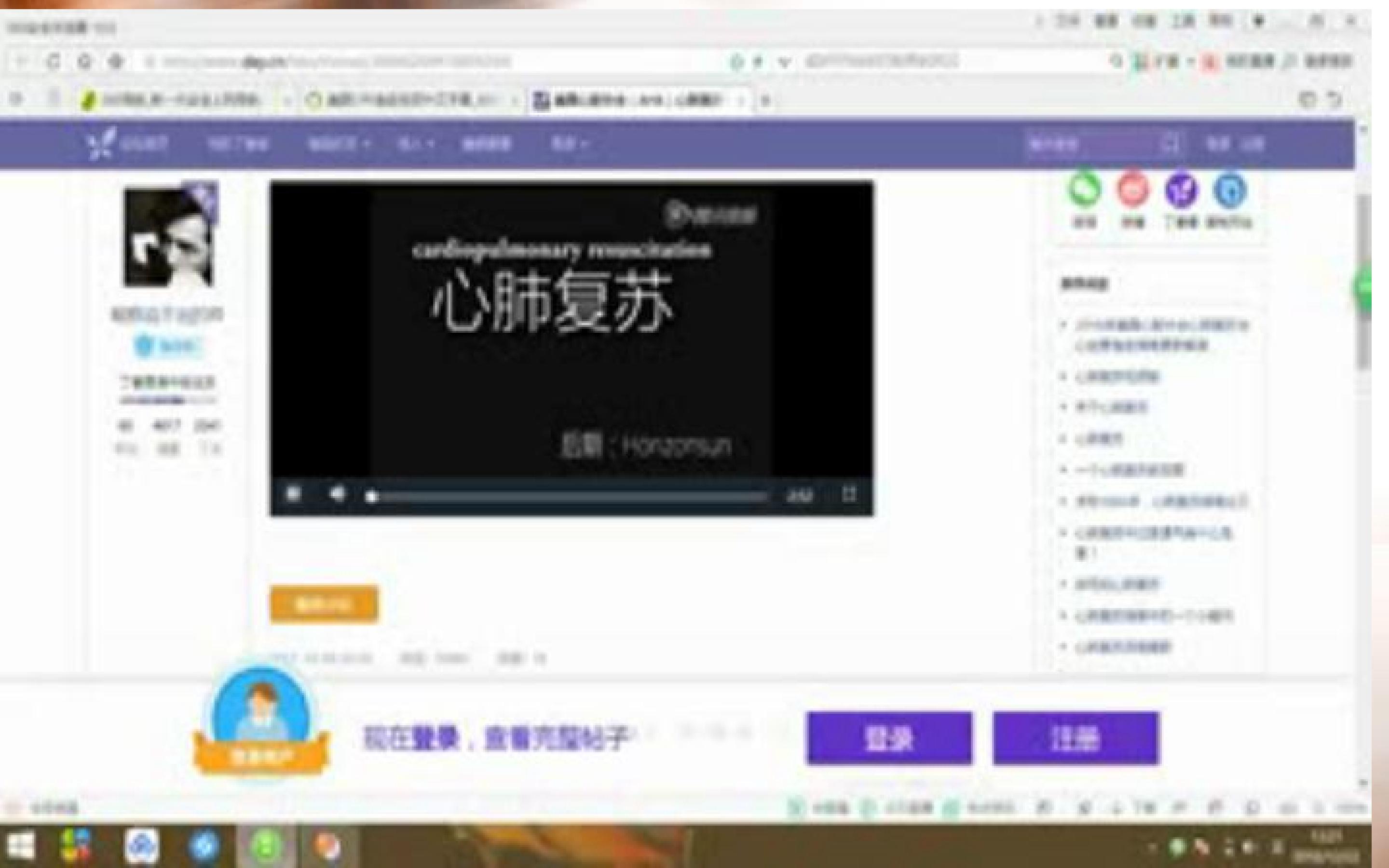Click the purple login button 登录

[x=889, y=738]
